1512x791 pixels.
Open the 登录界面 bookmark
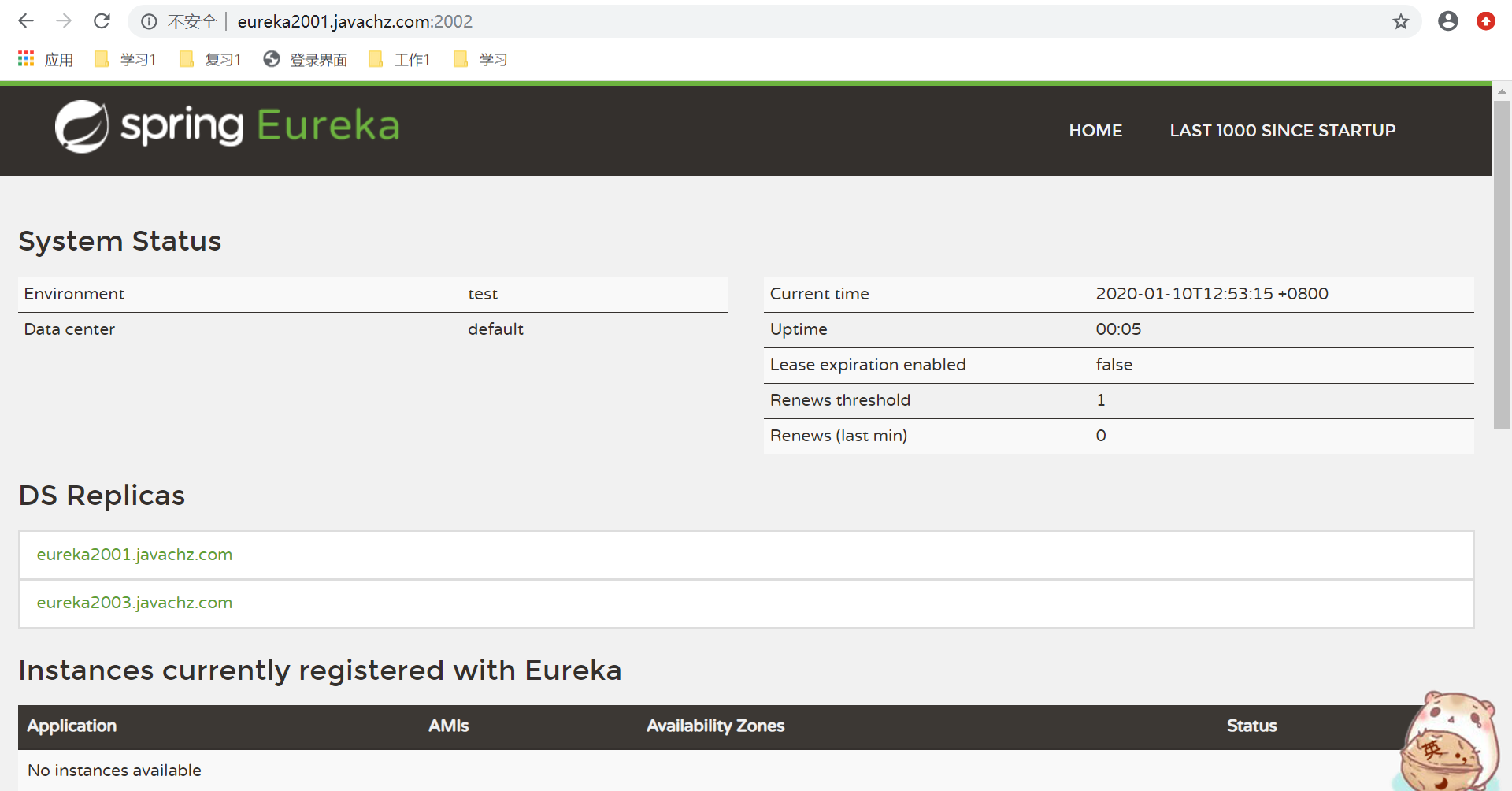coord(306,60)
